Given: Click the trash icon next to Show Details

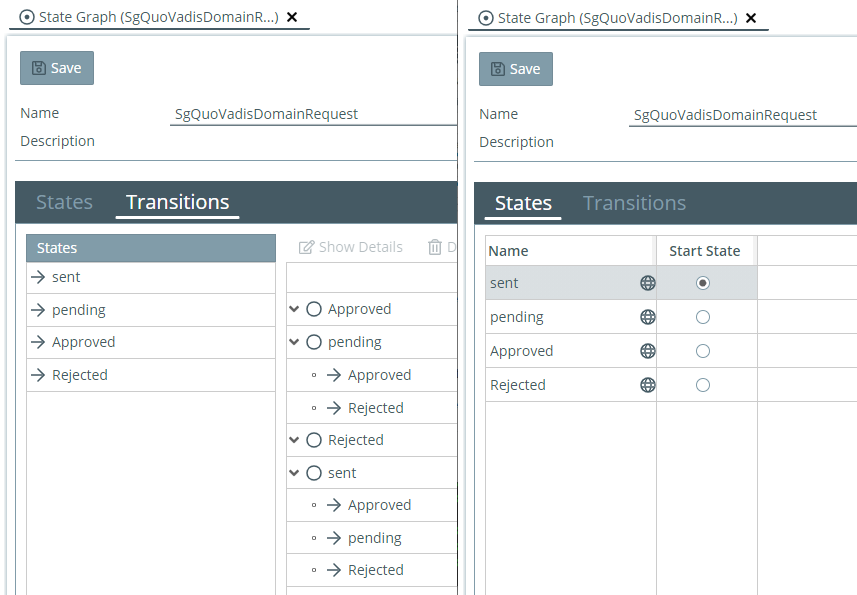Looking at the screenshot, I should 435,247.
